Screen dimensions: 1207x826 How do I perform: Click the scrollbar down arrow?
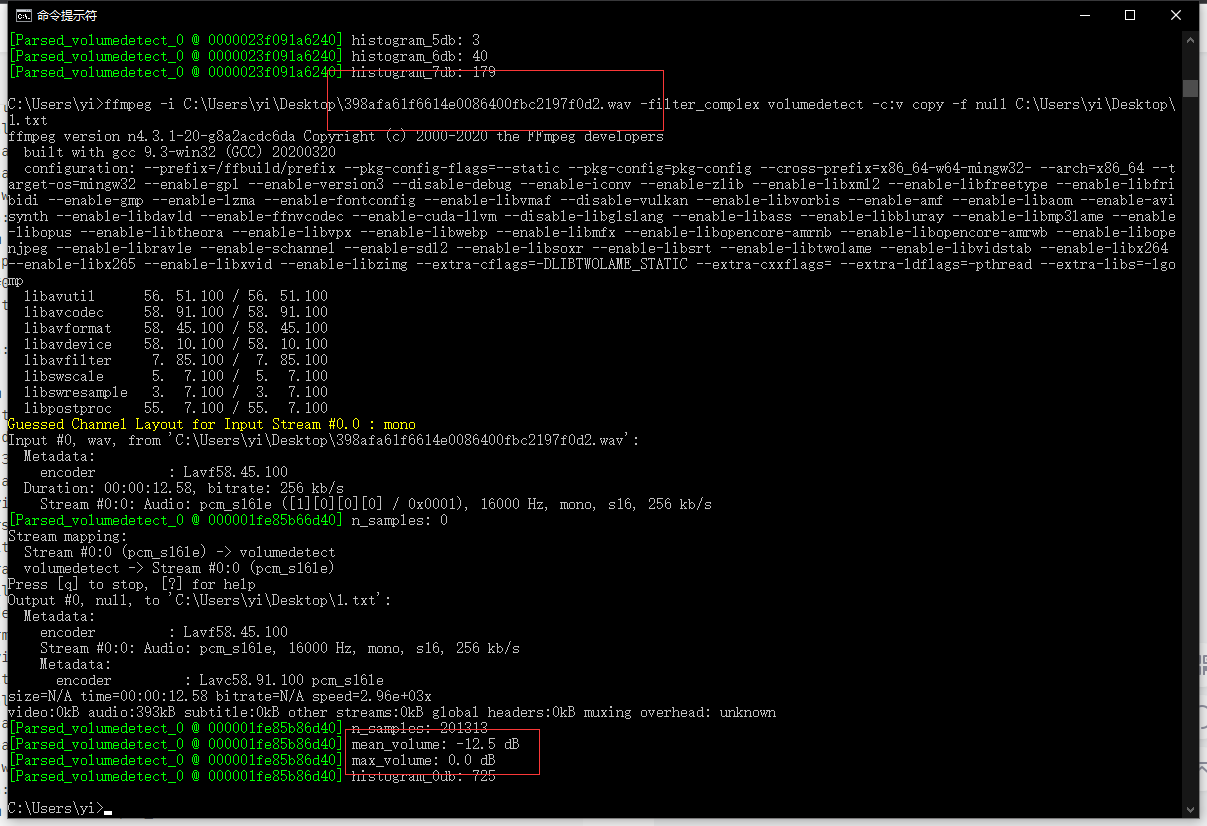tap(1189, 809)
